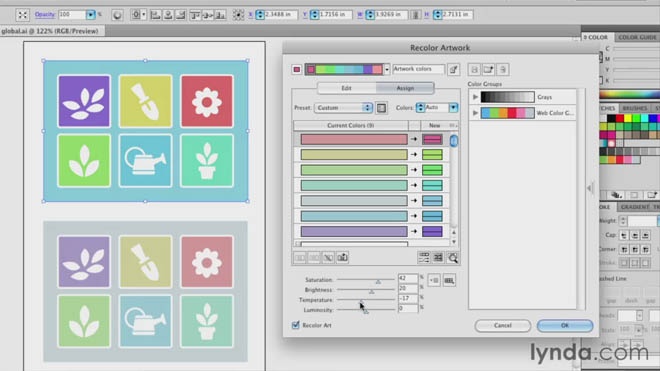Expand the Grays color group
Viewport: 660px width, 371px height.
coord(475,97)
